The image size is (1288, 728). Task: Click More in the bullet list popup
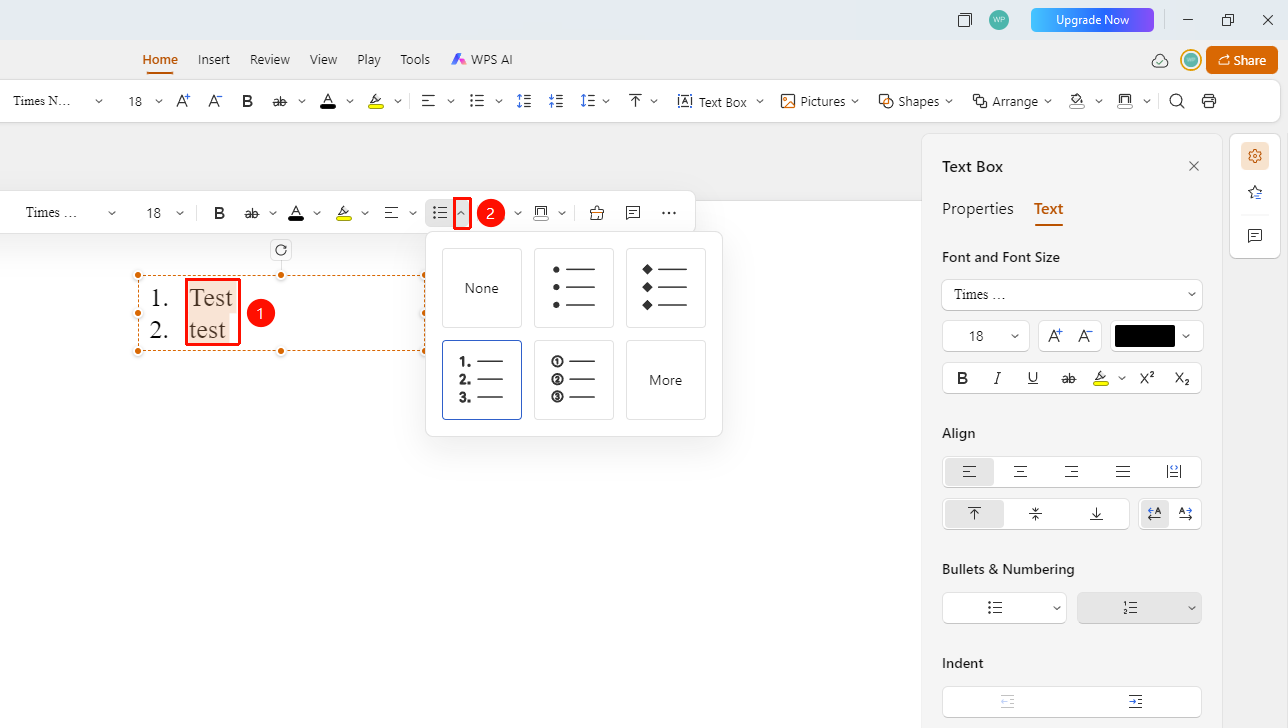click(666, 380)
